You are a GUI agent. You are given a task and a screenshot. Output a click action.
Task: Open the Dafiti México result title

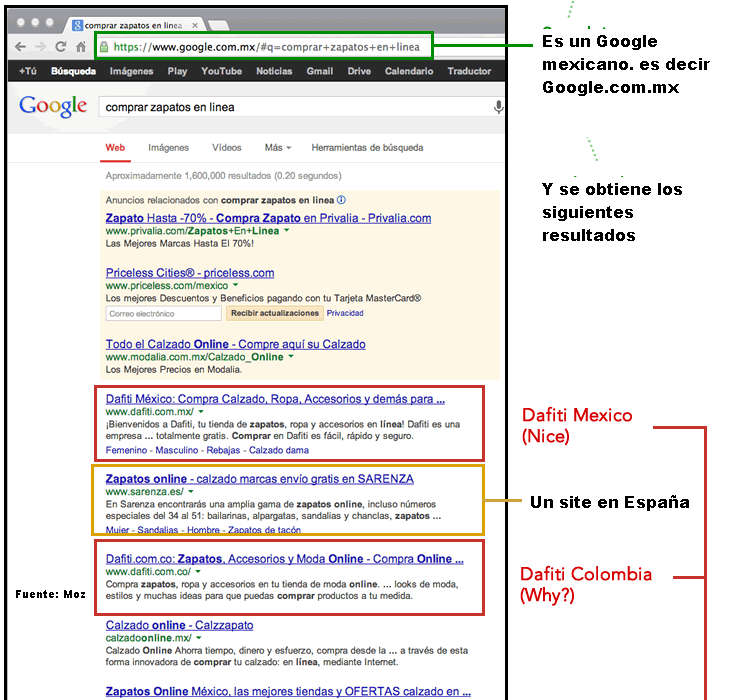point(275,399)
